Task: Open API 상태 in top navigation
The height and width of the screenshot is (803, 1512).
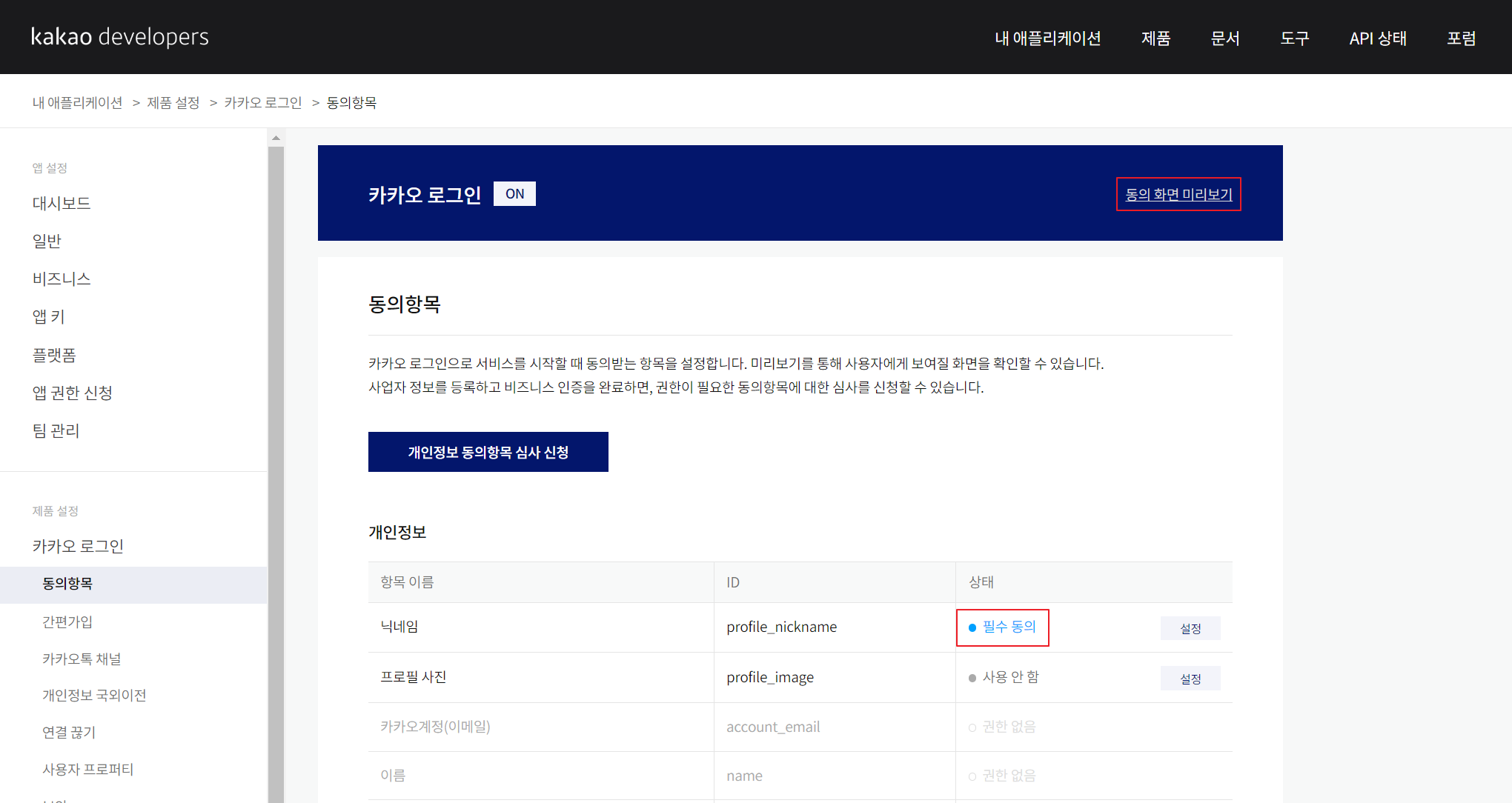Action: point(1378,39)
